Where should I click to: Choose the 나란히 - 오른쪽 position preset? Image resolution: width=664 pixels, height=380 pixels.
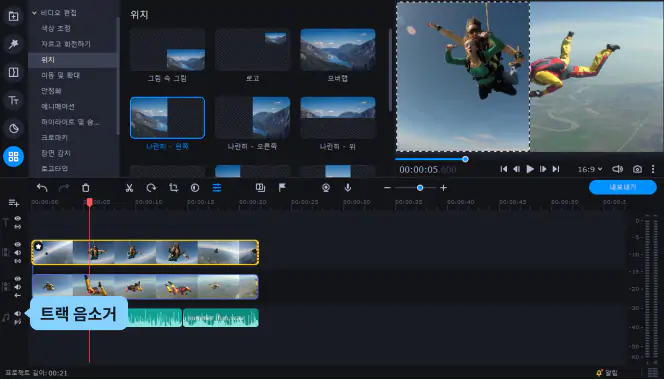click(252, 118)
